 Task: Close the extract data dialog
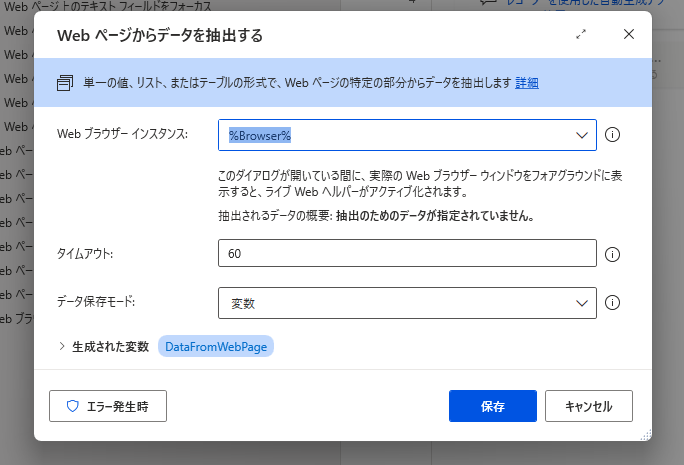click(x=629, y=34)
